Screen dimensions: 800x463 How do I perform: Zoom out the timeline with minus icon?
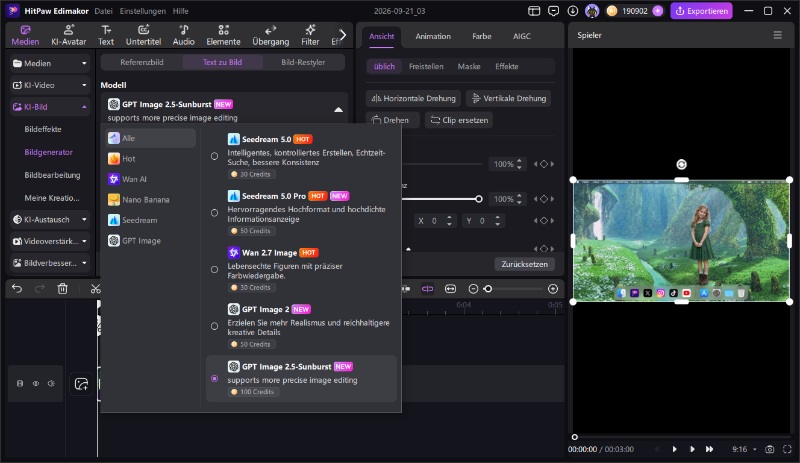pyautogui.click(x=473, y=289)
